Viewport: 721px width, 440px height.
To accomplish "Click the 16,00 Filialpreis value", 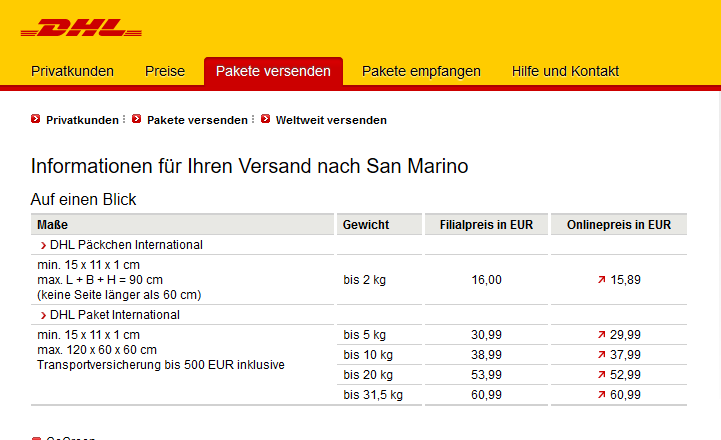I will click(x=486, y=280).
